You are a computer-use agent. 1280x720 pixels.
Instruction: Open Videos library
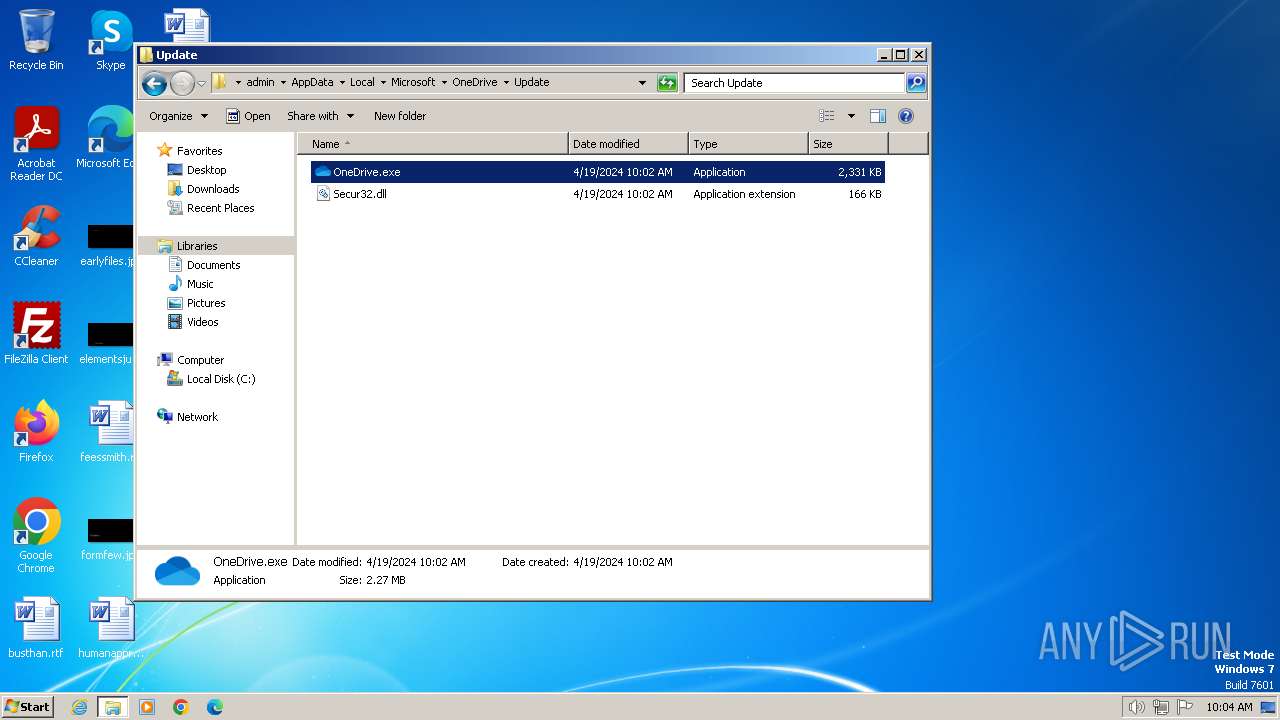click(202, 322)
